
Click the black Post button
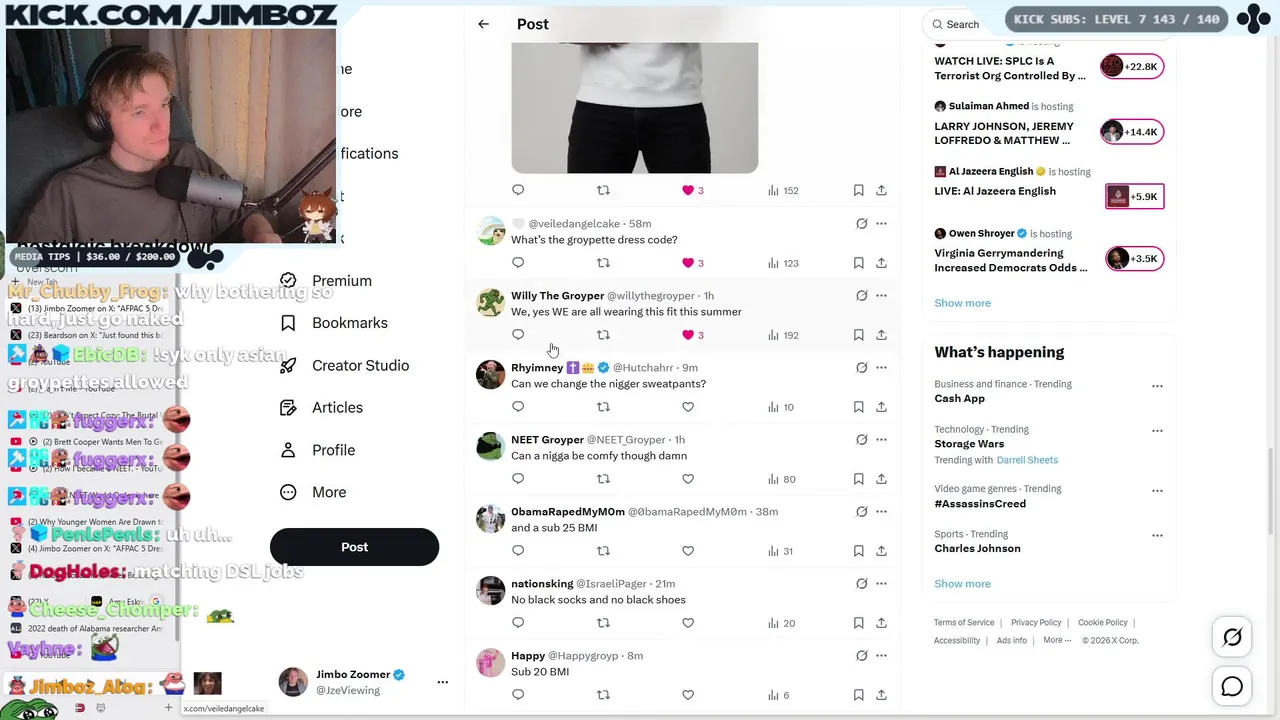354,547
